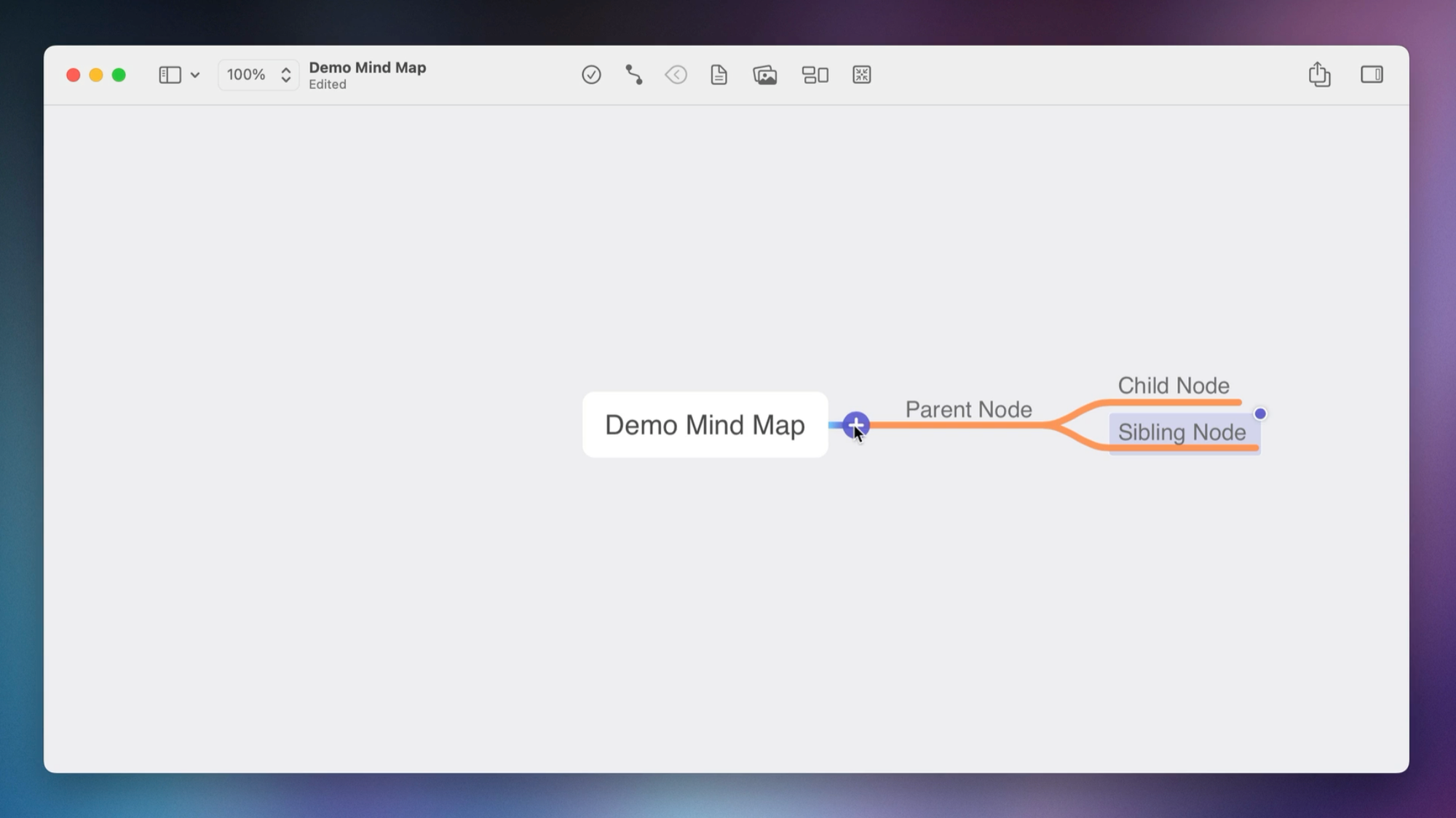Screen dimensions: 1456x818
Task: Click the blue plus add-node button
Action: [x=855, y=424]
